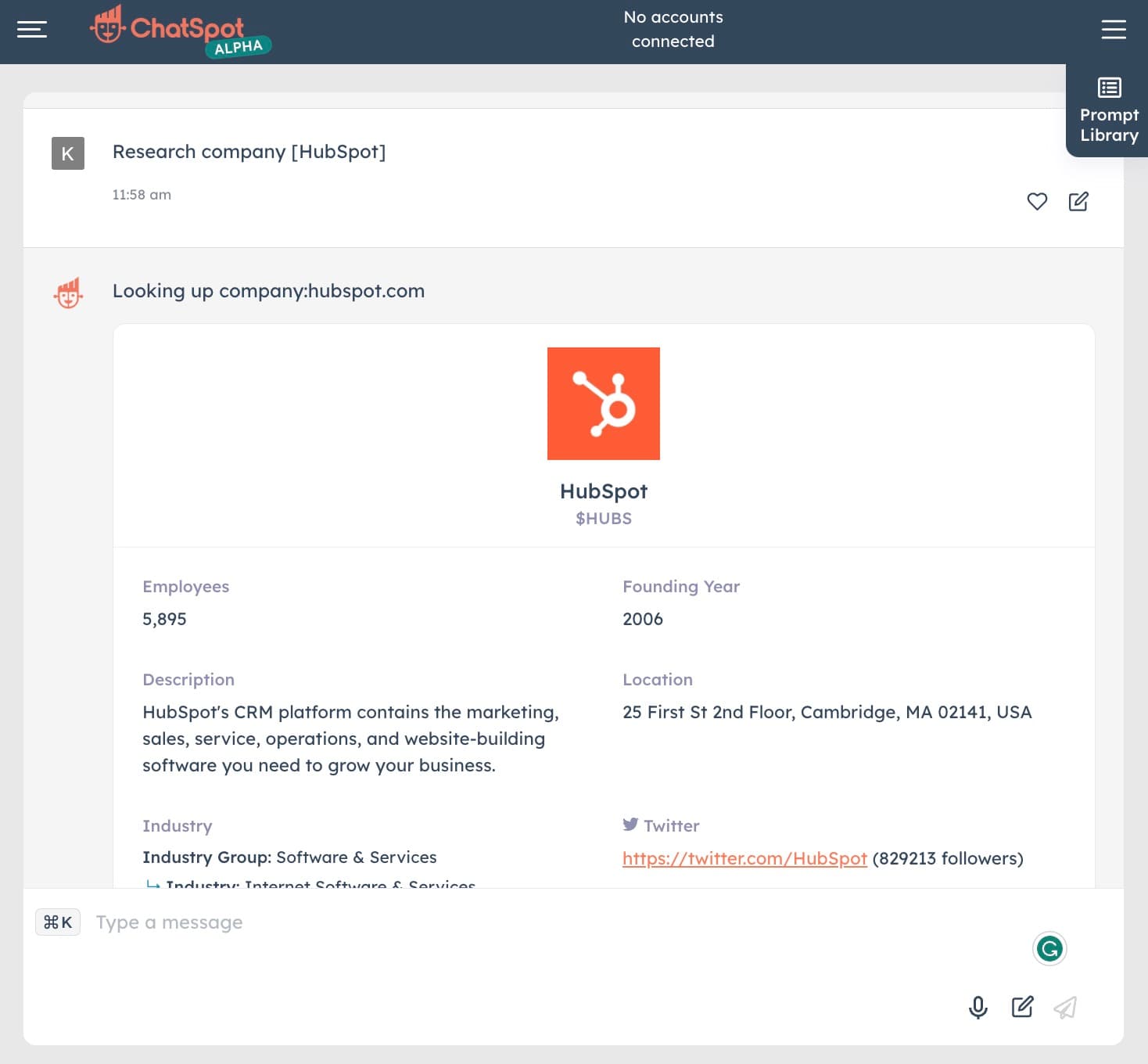
Task: Click the No accounts connected status
Action: pyautogui.click(x=673, y=30)
